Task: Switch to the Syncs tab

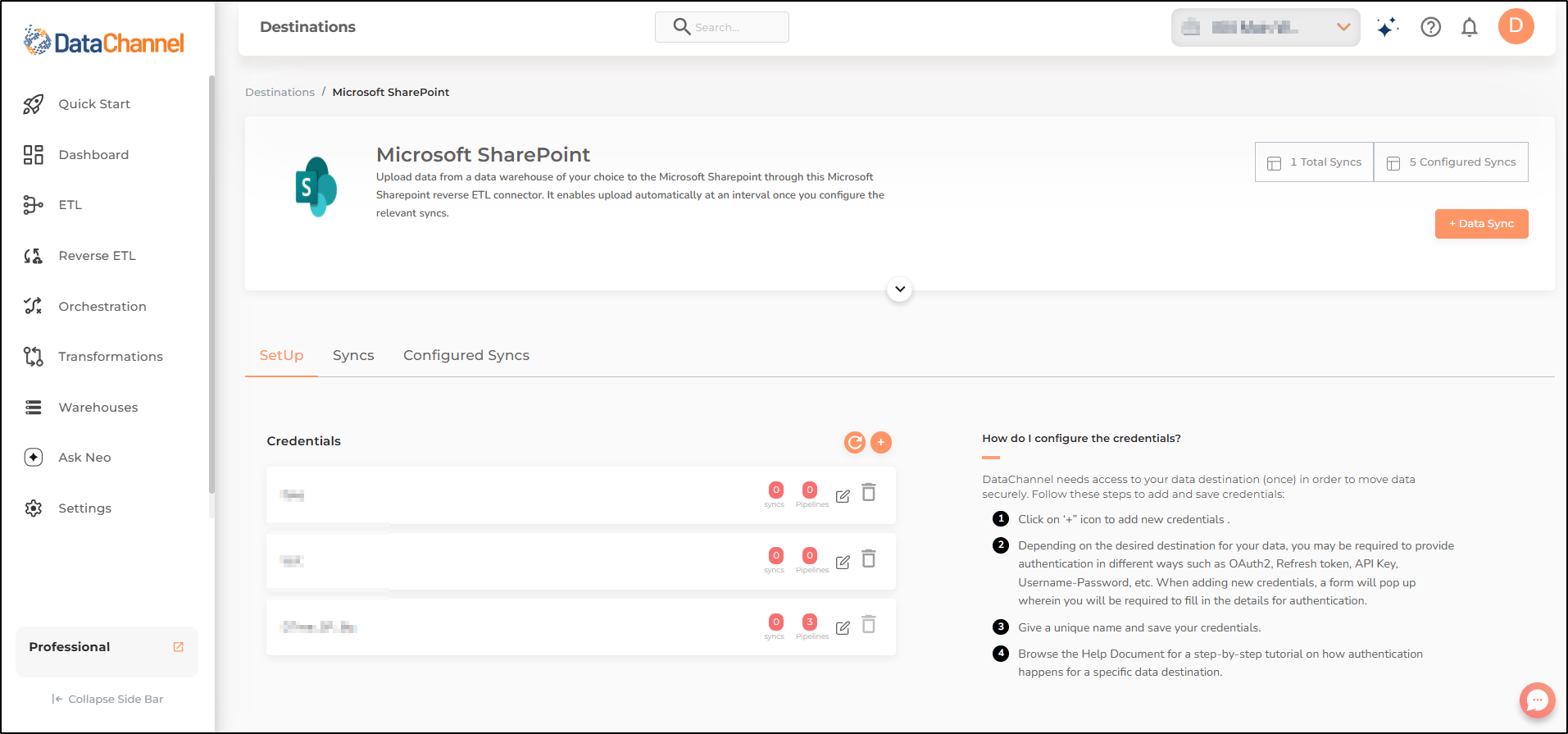Action: [x=353, y=355]
